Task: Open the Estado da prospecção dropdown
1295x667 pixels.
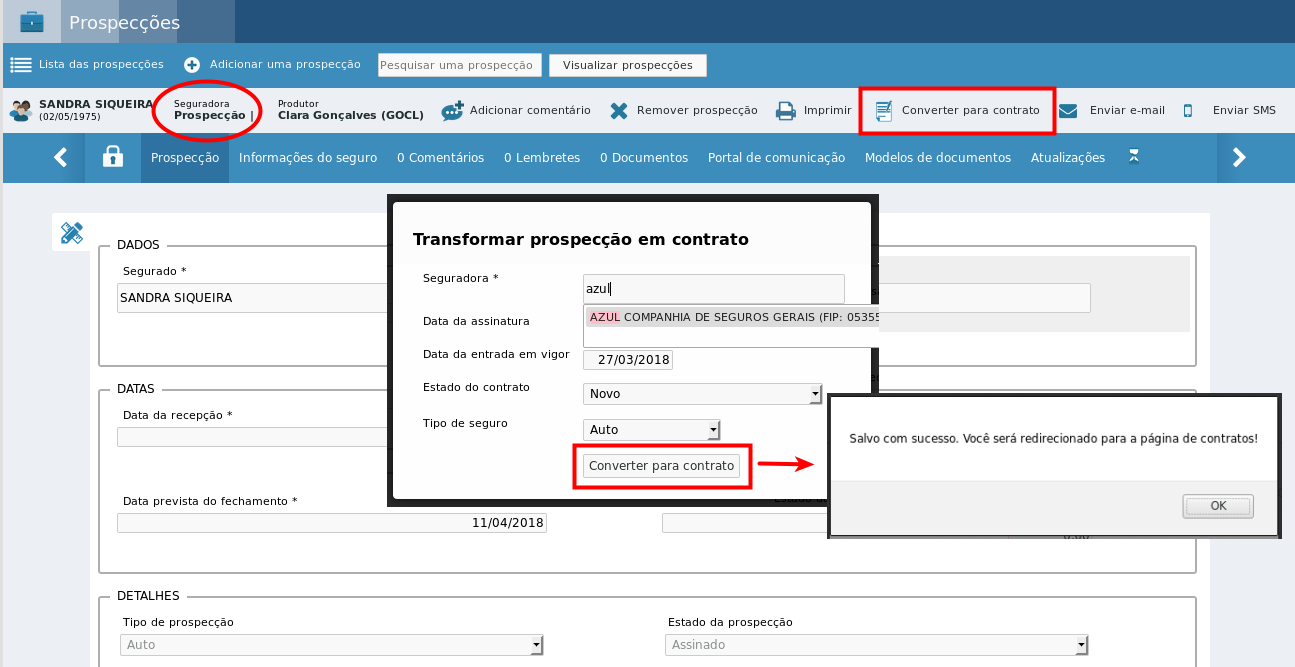Action: coord(877,645)
